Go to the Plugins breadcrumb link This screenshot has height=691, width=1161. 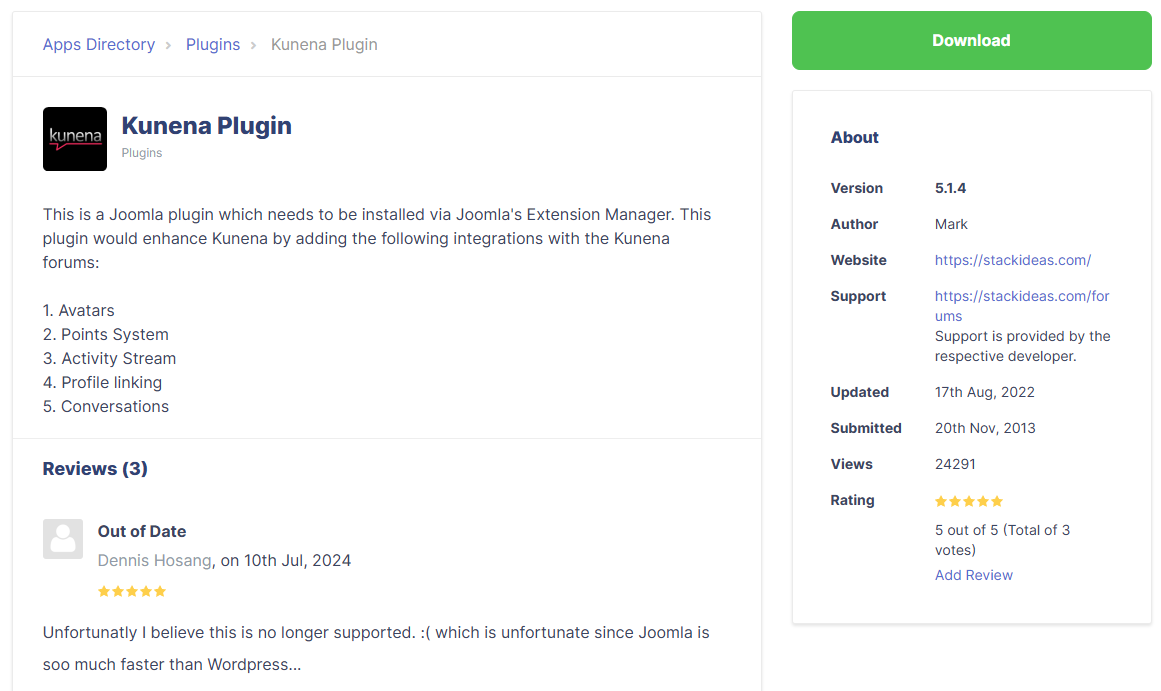pyautogui.click(x=213, y=45)
